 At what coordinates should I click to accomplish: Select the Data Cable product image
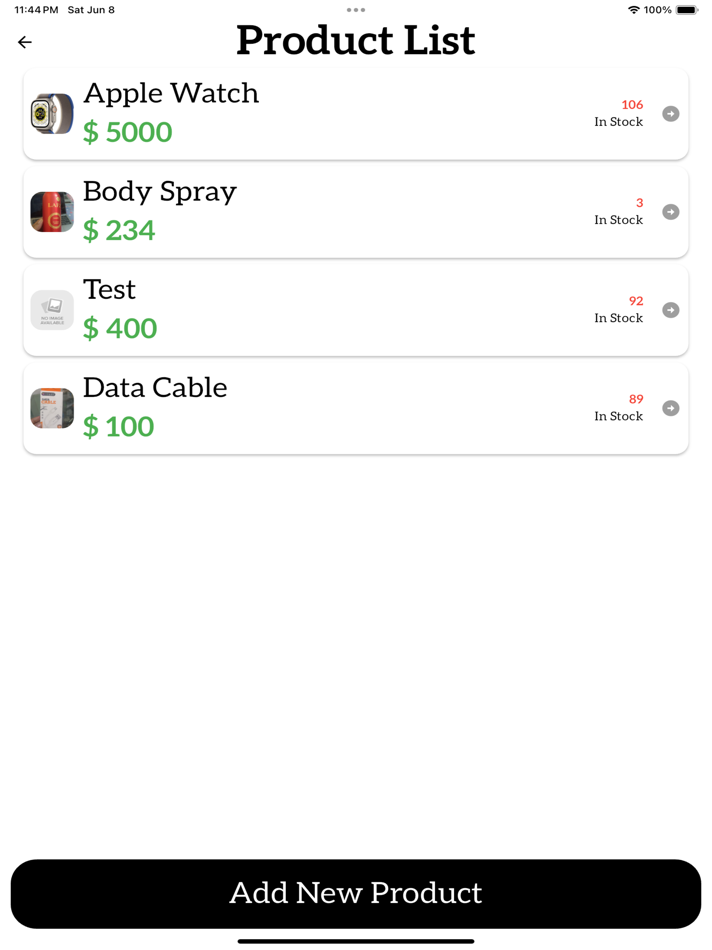coord(52,408)
